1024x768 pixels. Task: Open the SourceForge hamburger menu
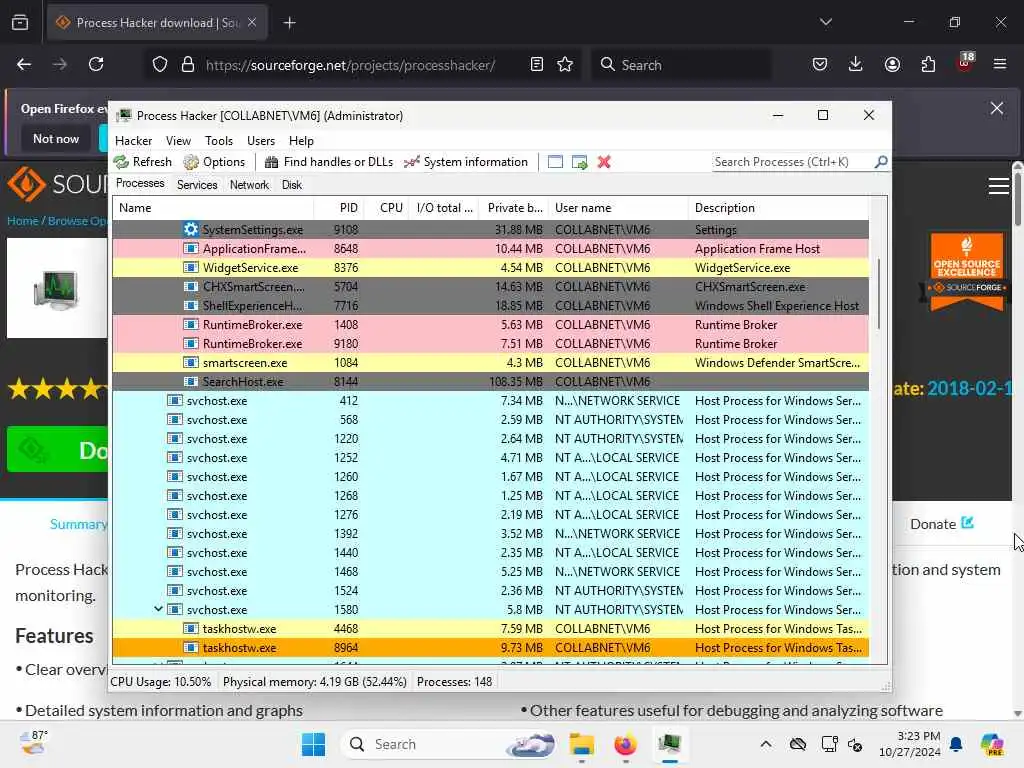tap(998, 186)
